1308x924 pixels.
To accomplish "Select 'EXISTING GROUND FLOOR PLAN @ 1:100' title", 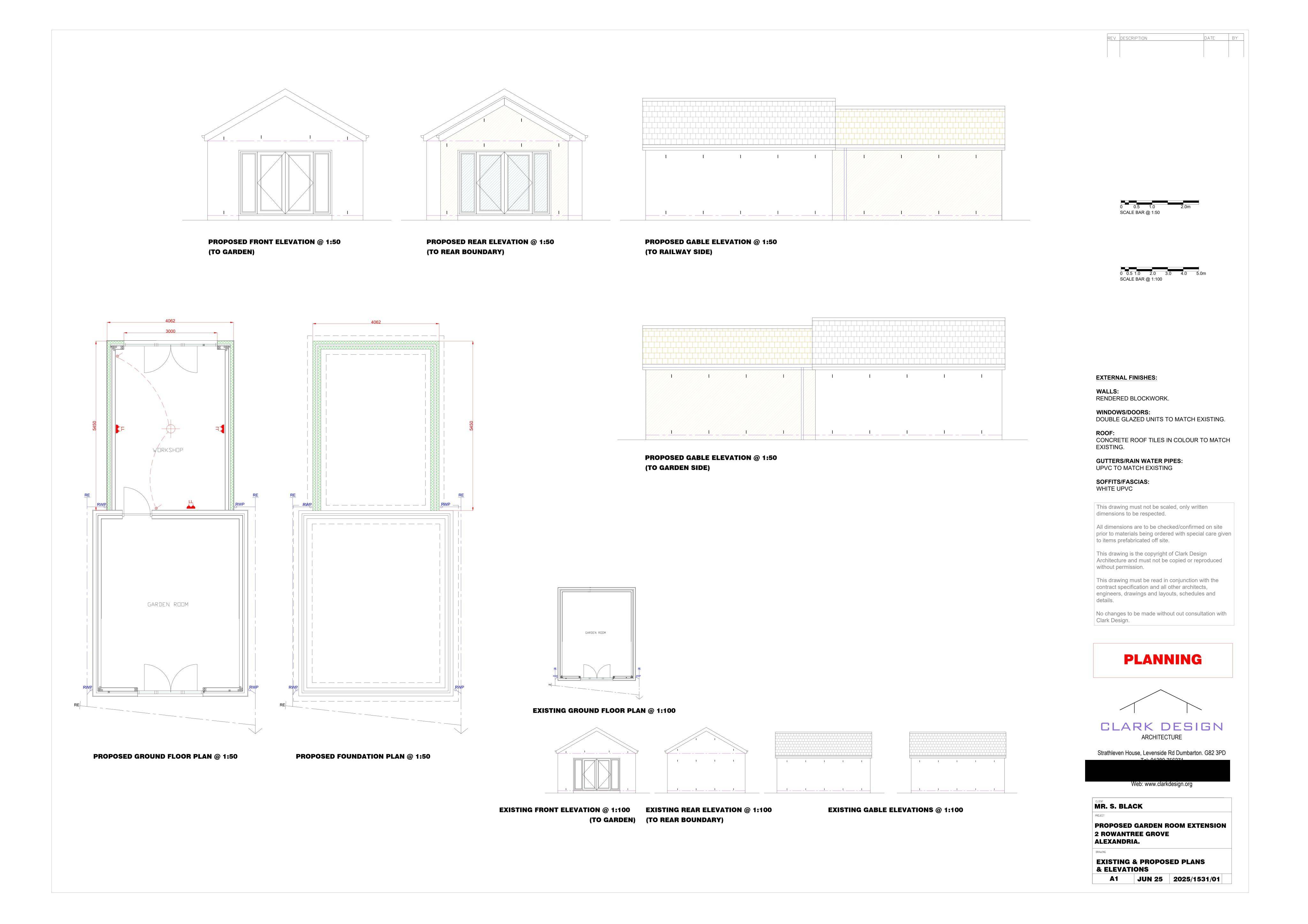I will pyautogui.click(x=604, y=710).
